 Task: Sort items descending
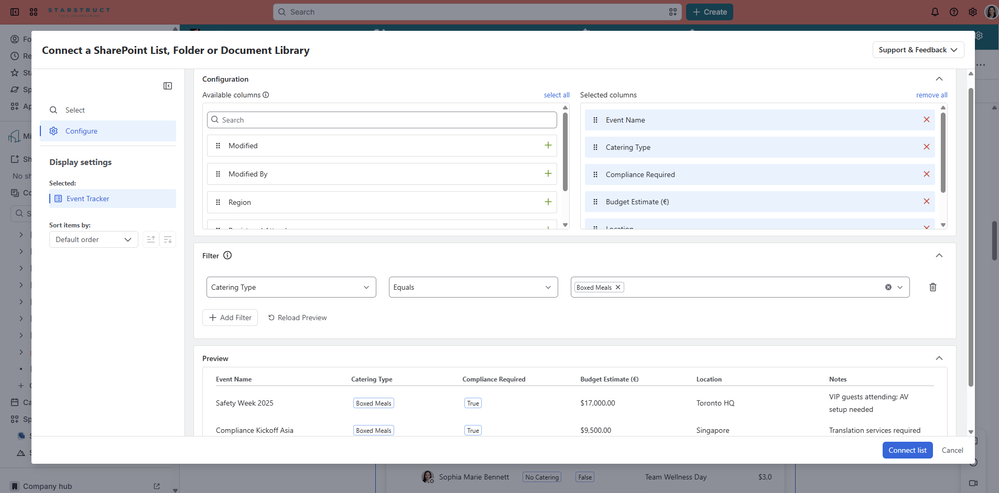click(x=168, y=239)
